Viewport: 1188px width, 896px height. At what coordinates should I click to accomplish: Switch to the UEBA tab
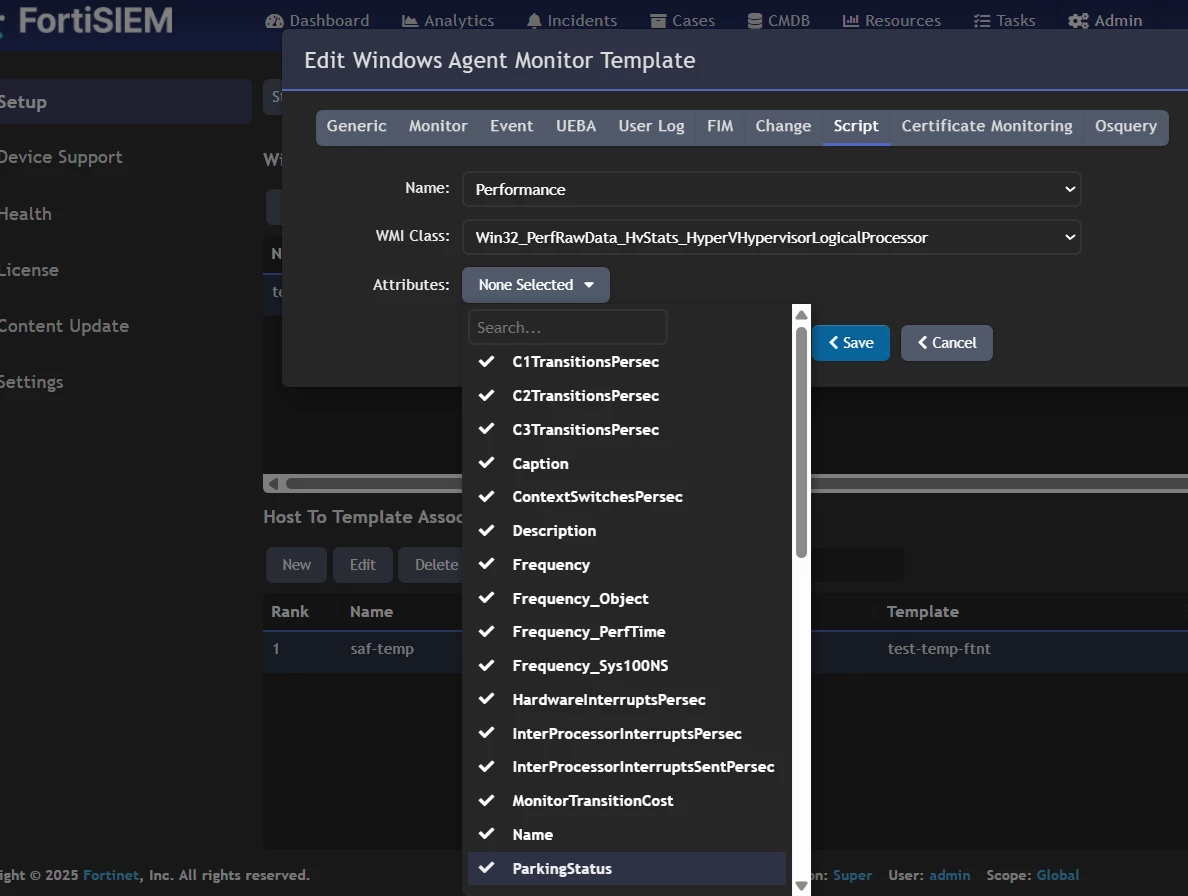click(x=576, y=126)
